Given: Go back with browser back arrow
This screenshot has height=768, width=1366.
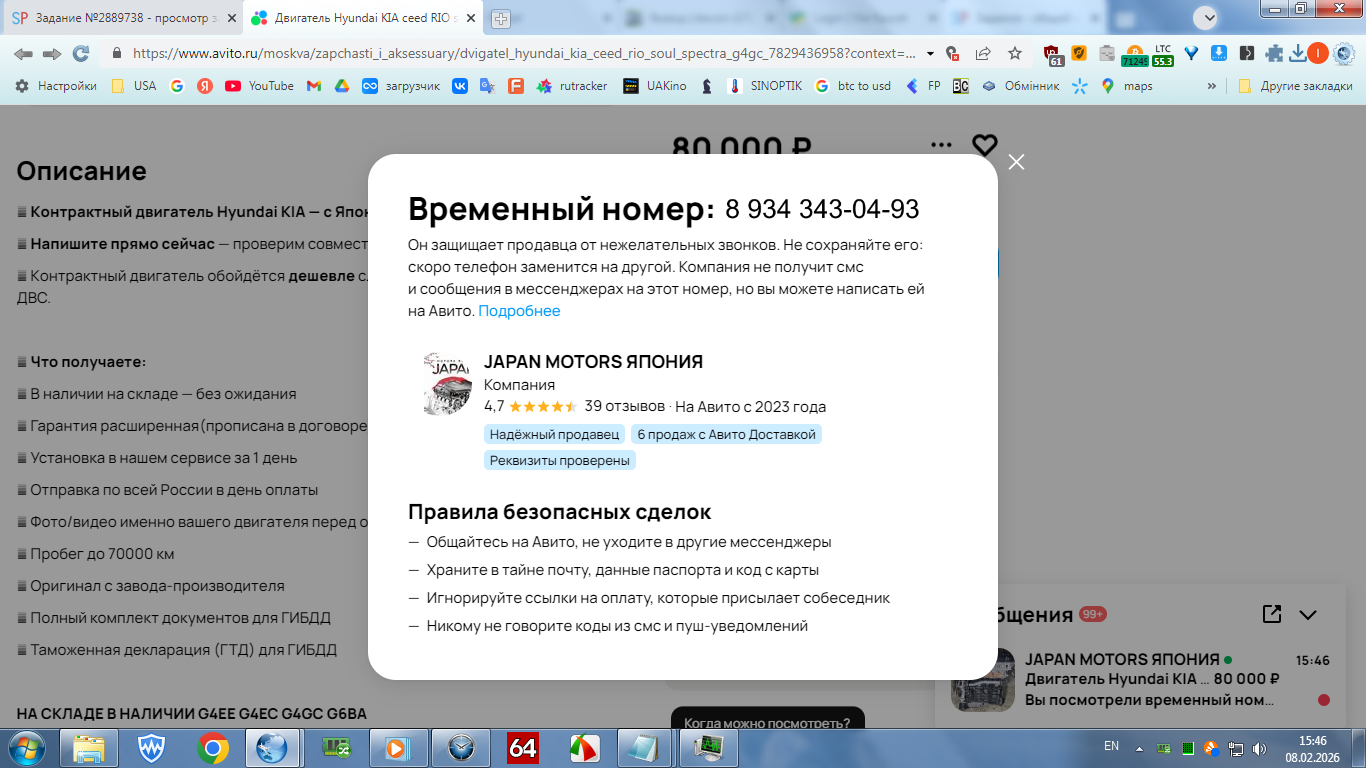Looking at the screenshot, I should point(23,54).
